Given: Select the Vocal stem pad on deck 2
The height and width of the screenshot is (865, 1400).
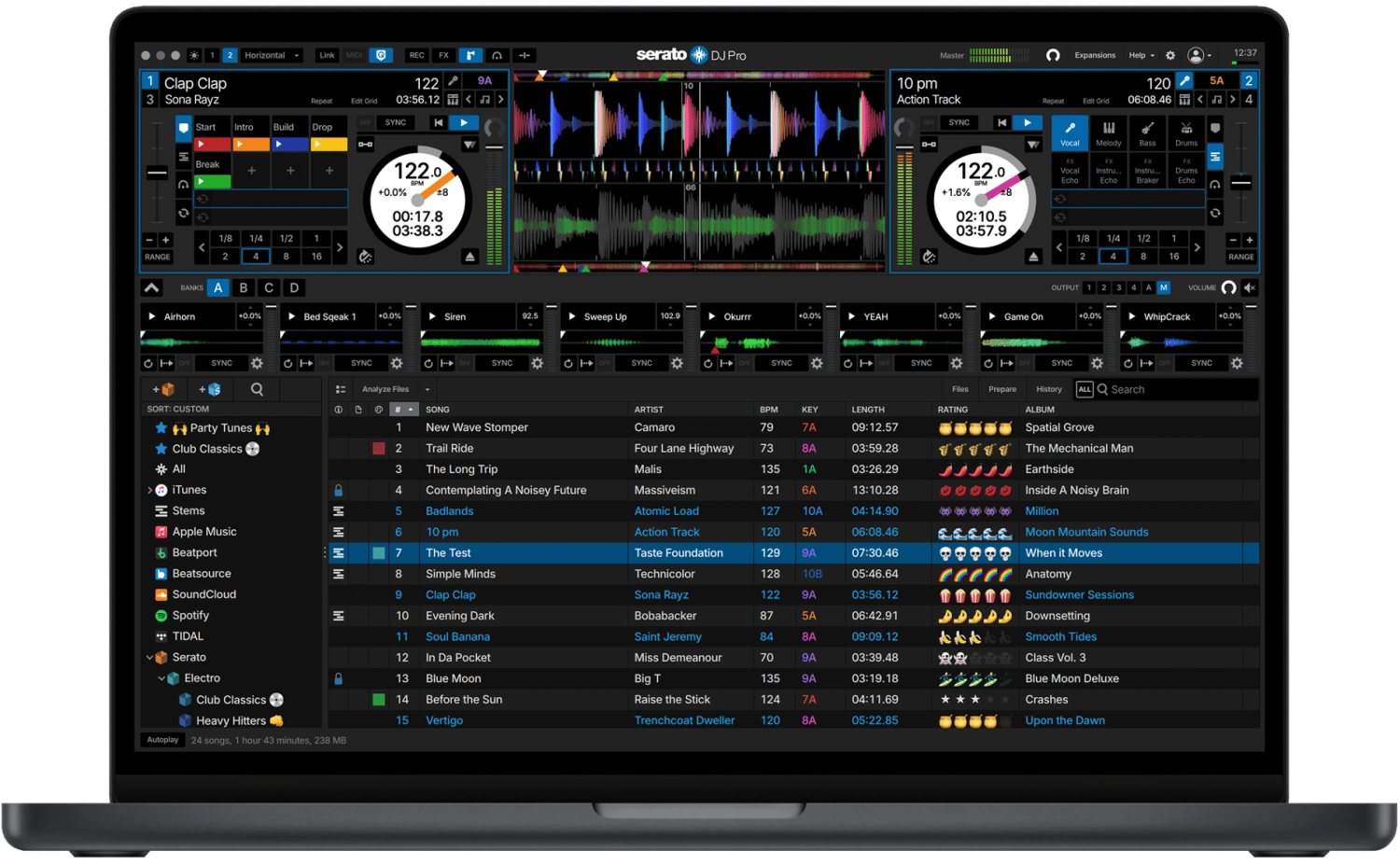Looking at the screenshot, I should [x=1070, y=133].
